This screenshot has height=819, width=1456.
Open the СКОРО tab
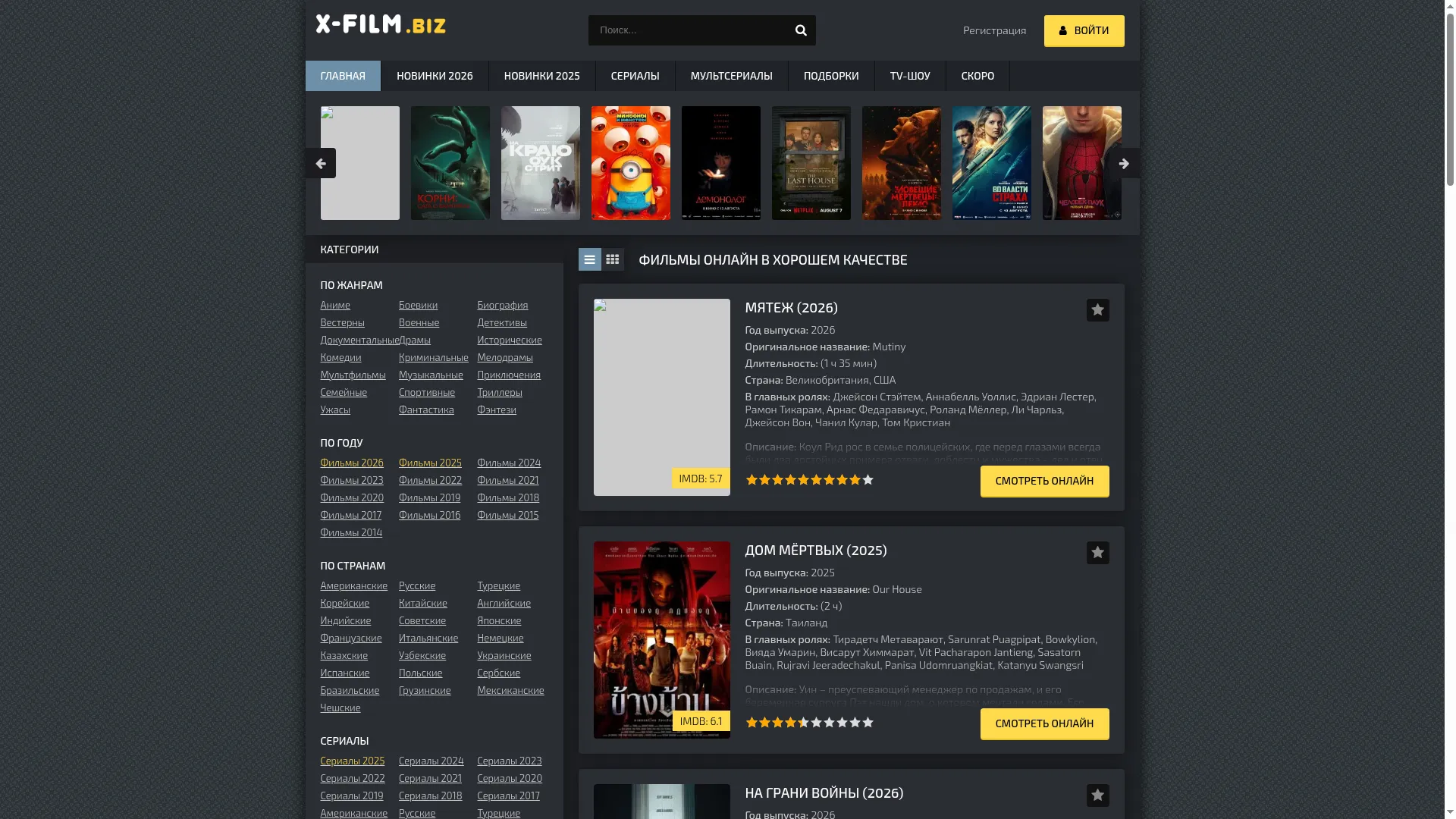pos(977,76)
